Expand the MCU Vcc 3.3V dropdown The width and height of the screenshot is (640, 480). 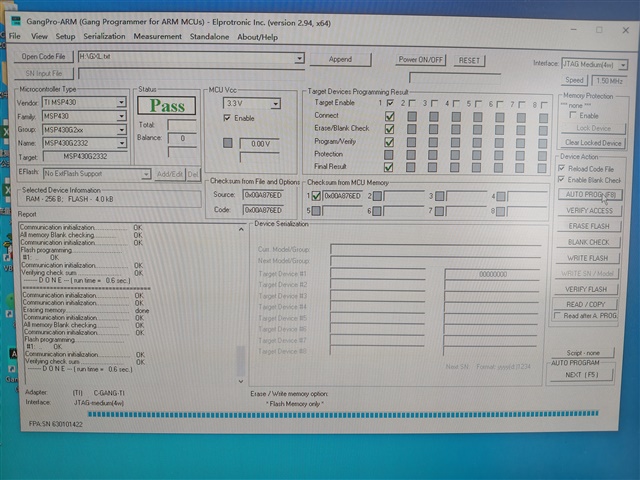tap(276, 104)
